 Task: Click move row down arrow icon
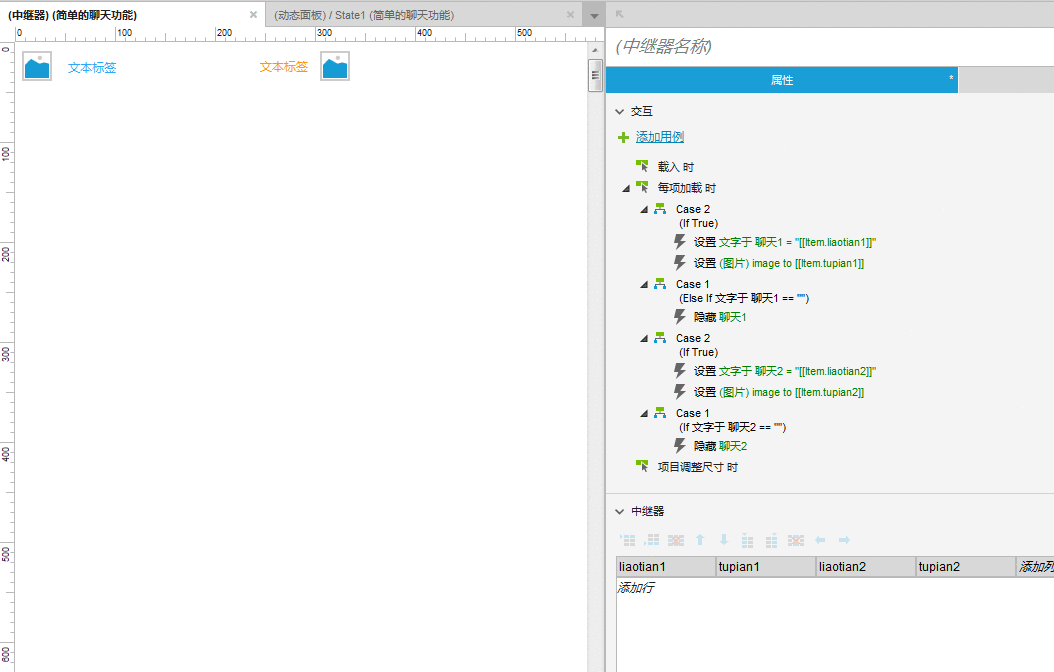[724, 540]
